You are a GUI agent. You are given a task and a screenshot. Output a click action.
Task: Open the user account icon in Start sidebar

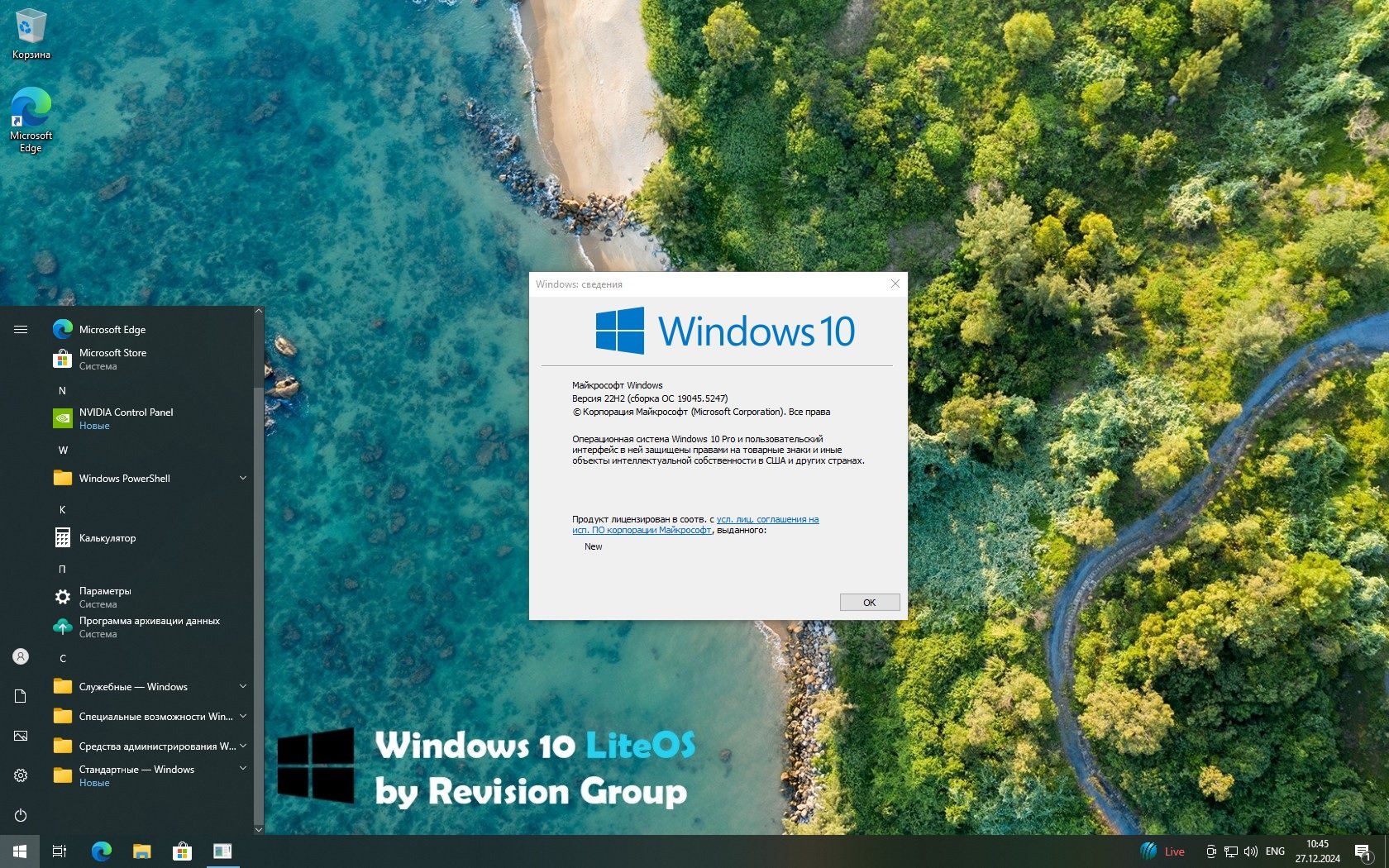pos(21,656)
